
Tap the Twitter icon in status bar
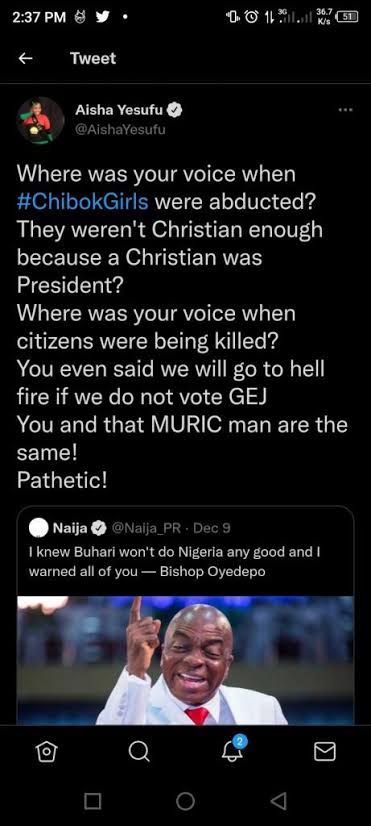[x=103, y=17]
